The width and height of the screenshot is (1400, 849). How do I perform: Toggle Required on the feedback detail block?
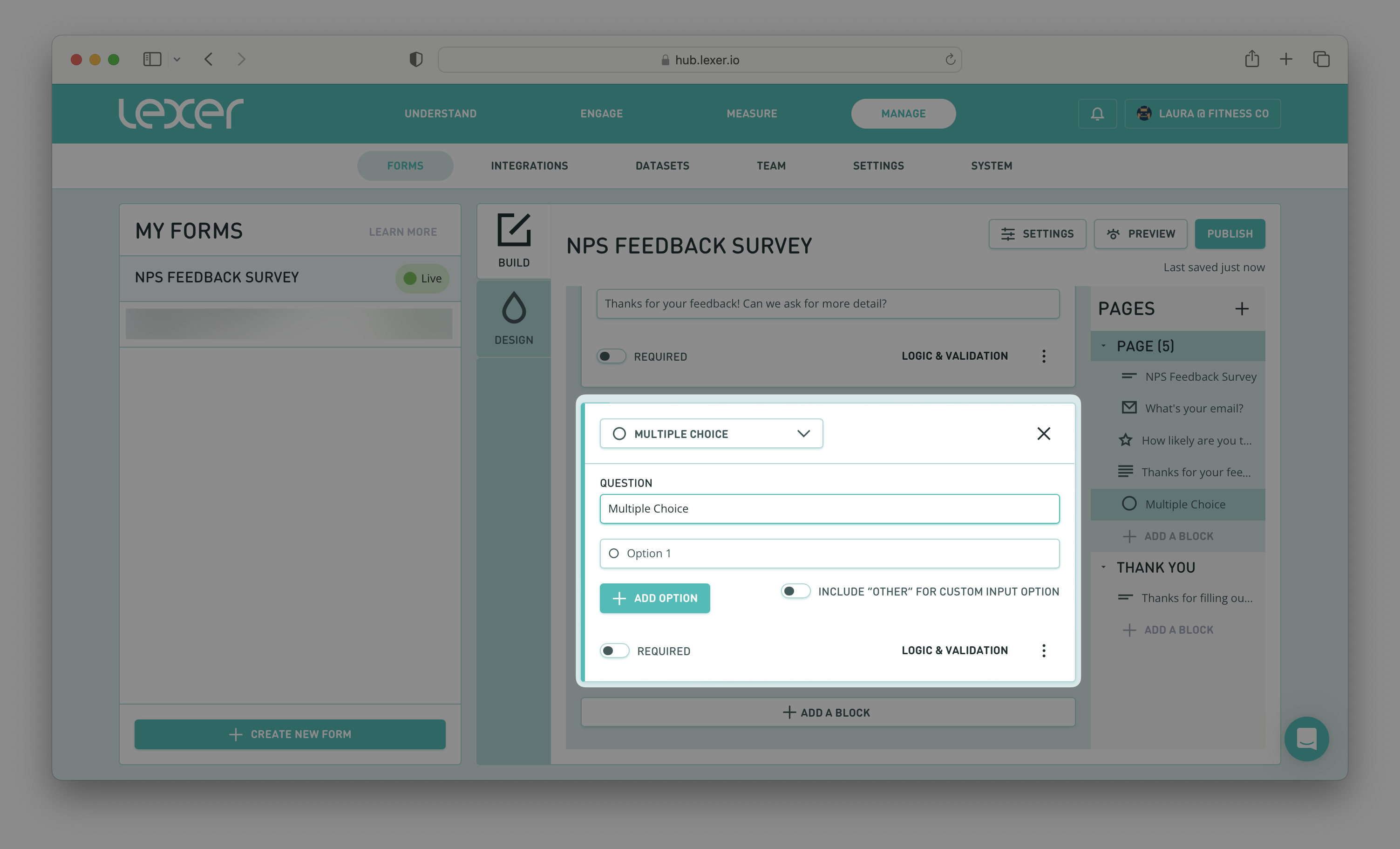point(611,356)
